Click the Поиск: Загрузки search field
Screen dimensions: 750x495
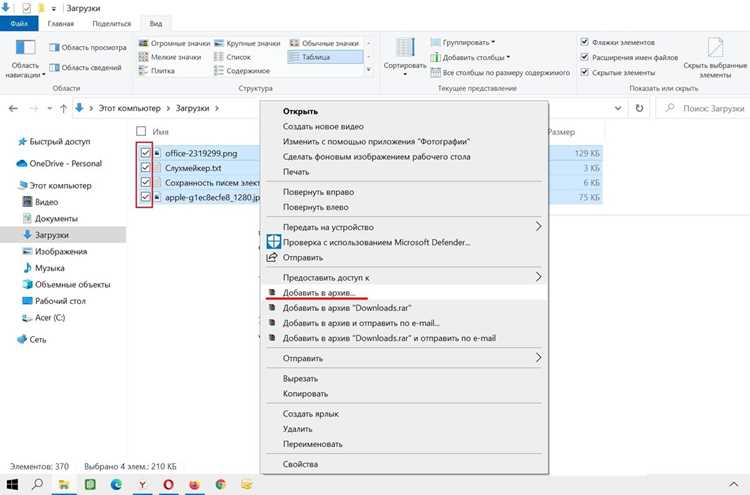(x=703, y=109)
